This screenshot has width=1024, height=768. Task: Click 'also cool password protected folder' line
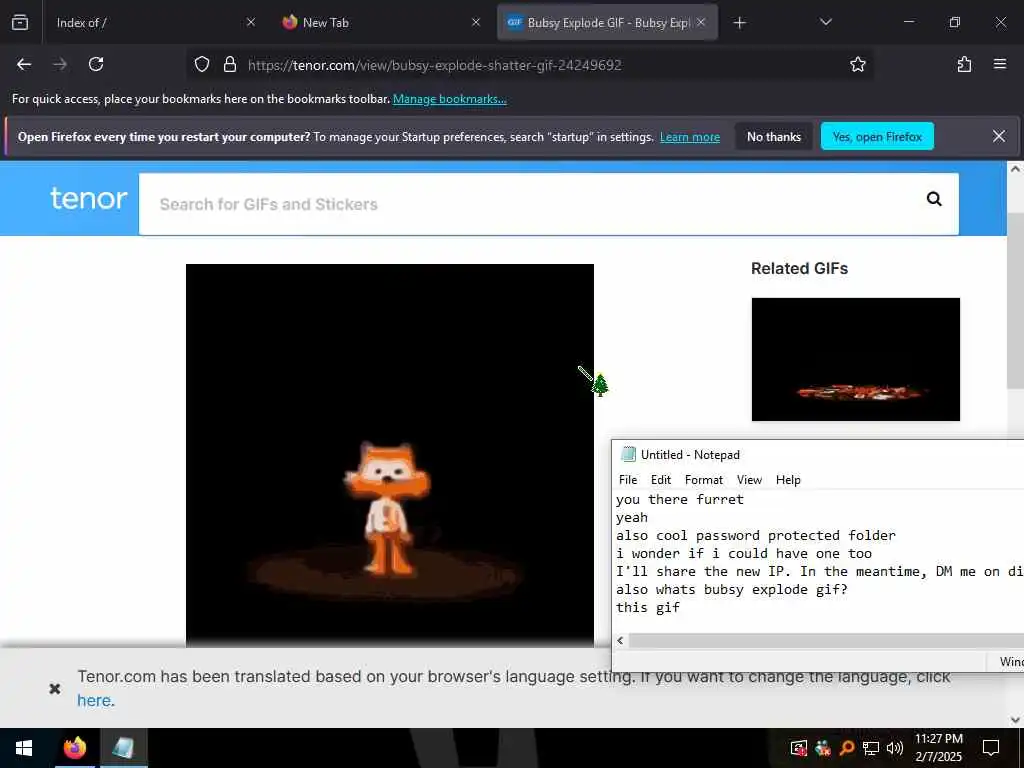756,536
